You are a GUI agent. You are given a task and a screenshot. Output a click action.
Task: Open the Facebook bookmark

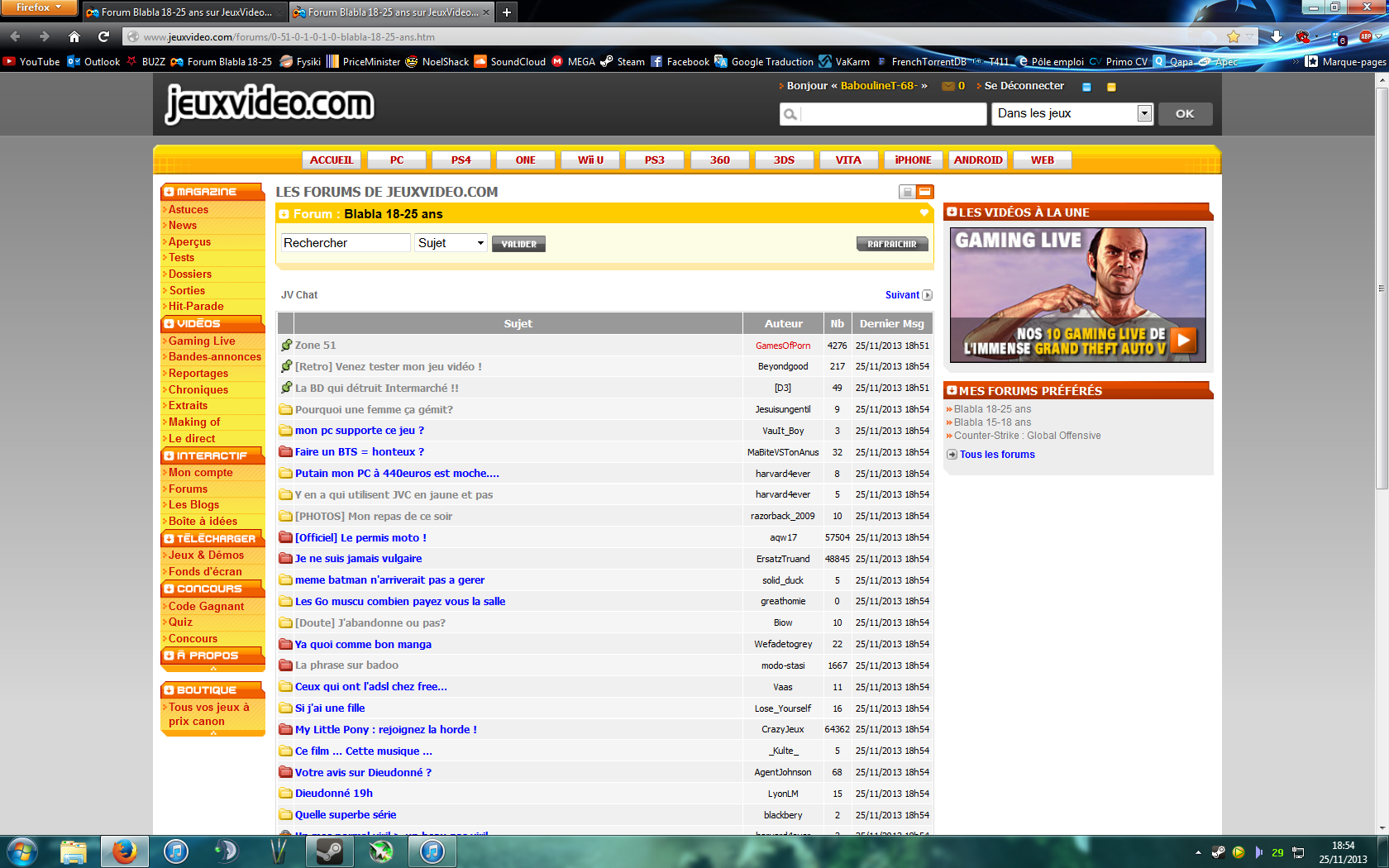[680, 61]
